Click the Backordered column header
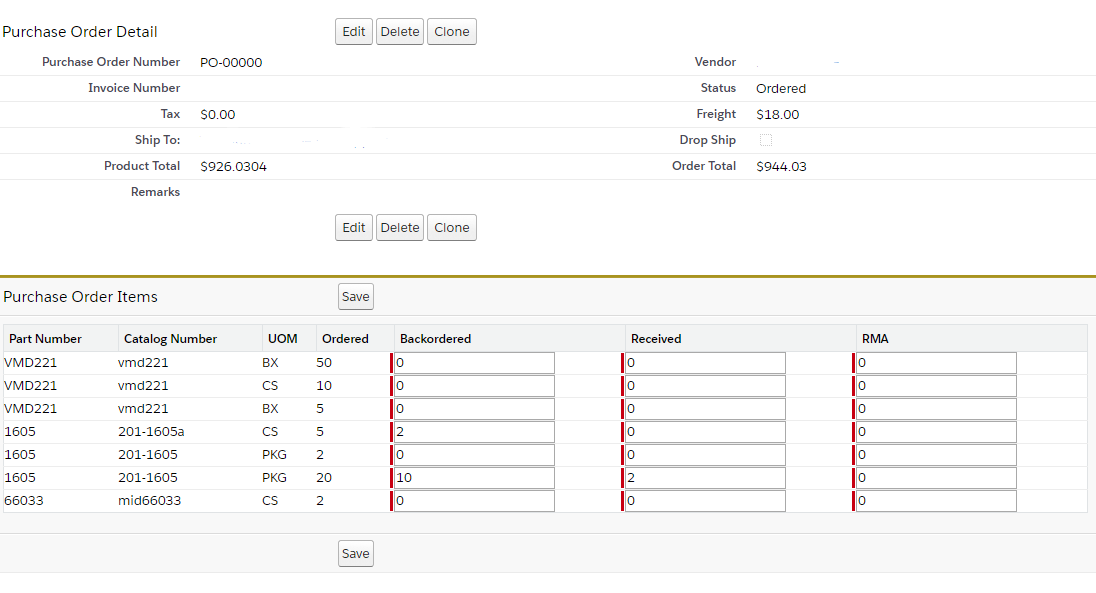This screenshot has width=1096, height=593. 435,339
